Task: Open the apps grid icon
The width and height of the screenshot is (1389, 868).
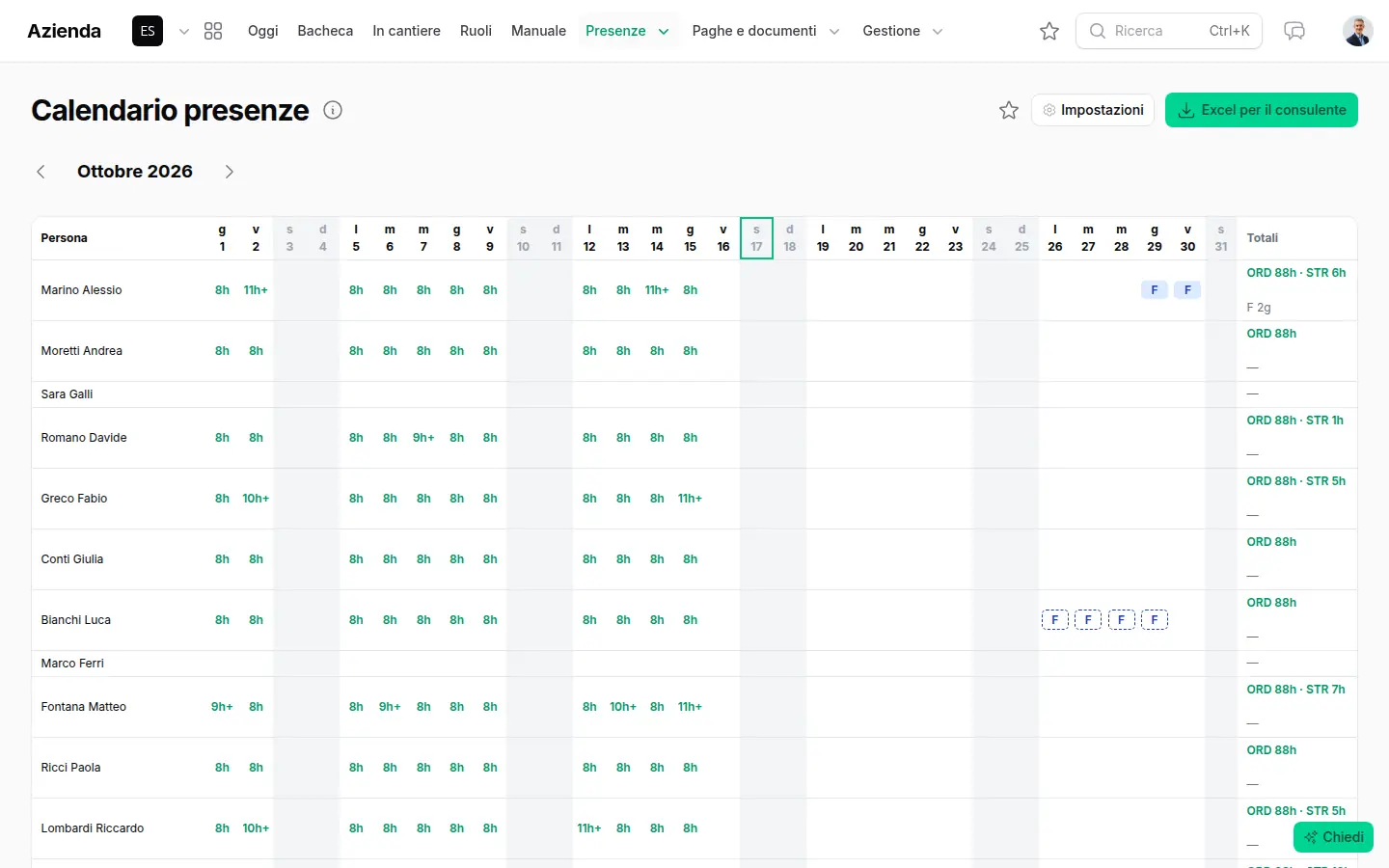Action: [x=213, y=31]
